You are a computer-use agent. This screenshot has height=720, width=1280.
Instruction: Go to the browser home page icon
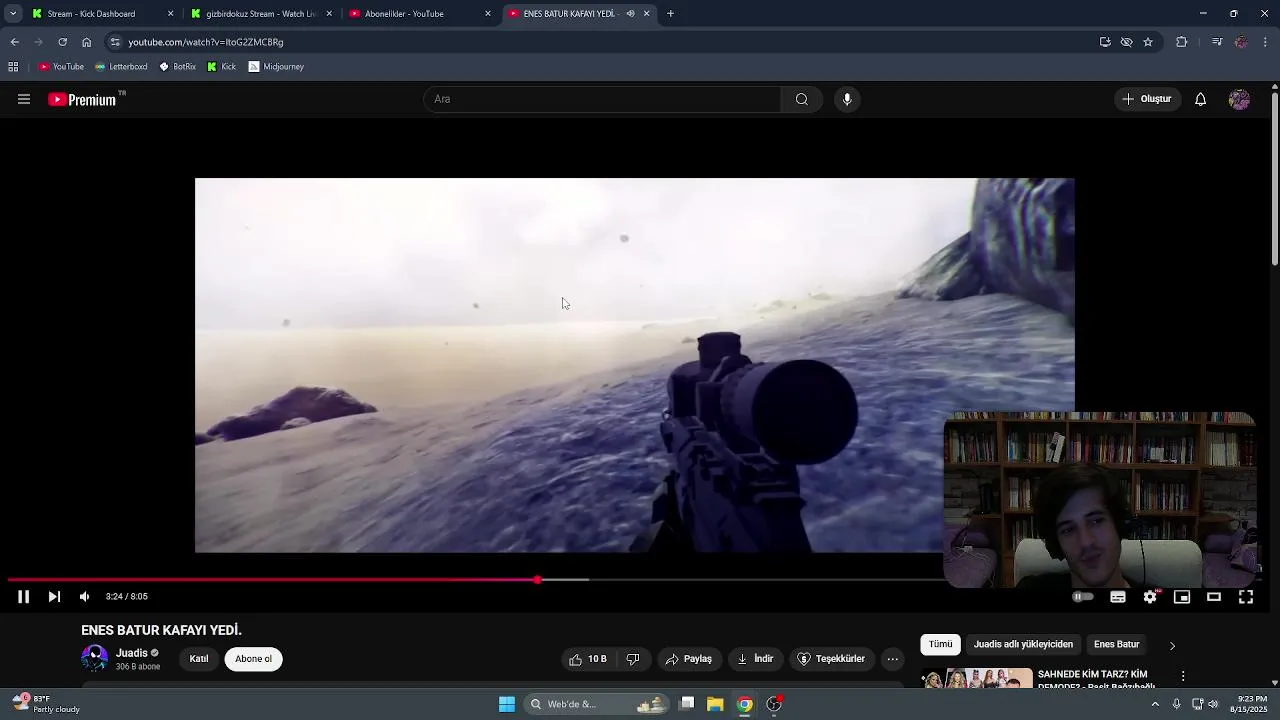tap(86, 42)
